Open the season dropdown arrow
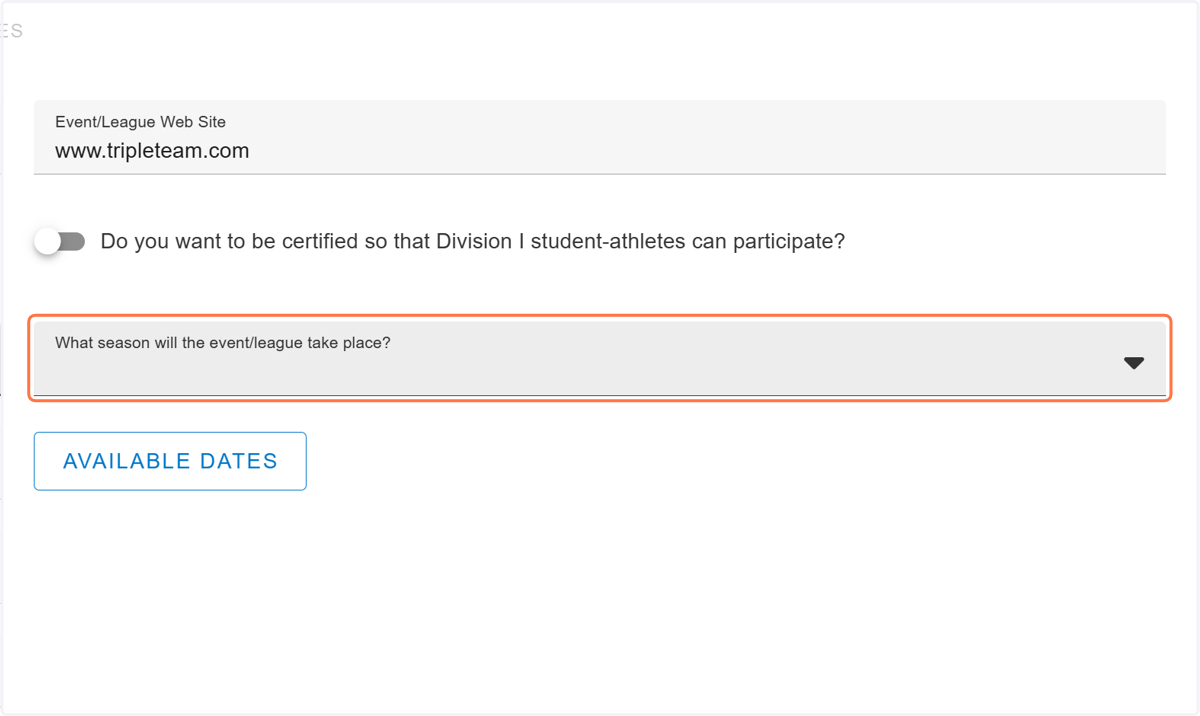Viewport: 1200px width, 716px height. tap(1133, 363)
